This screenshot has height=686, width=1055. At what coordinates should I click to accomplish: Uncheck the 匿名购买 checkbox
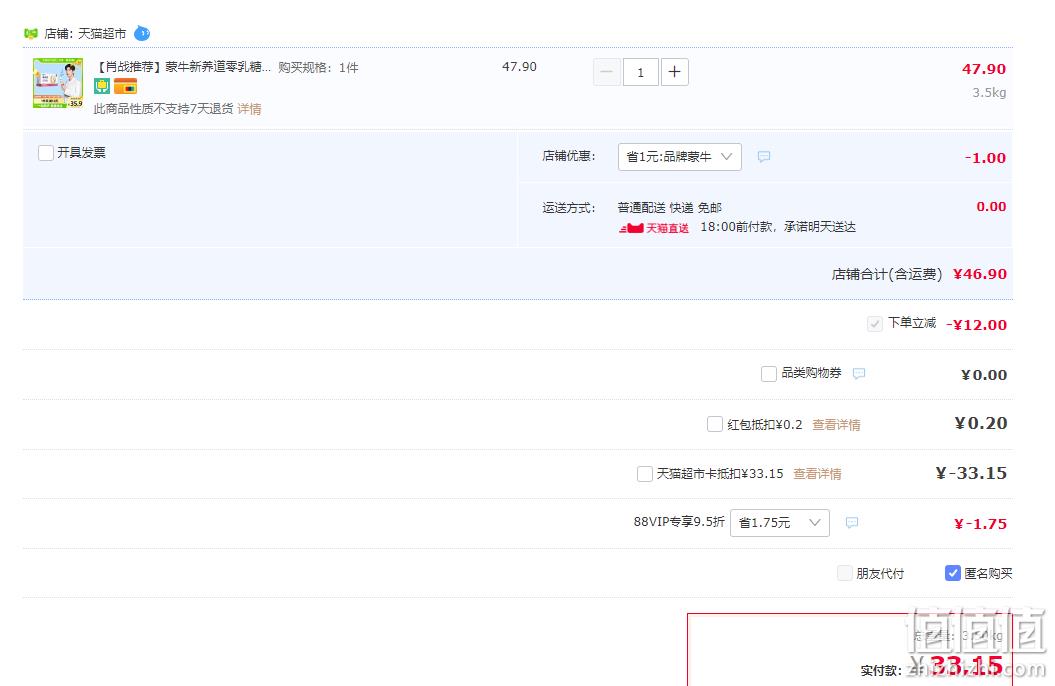[953, 573]
